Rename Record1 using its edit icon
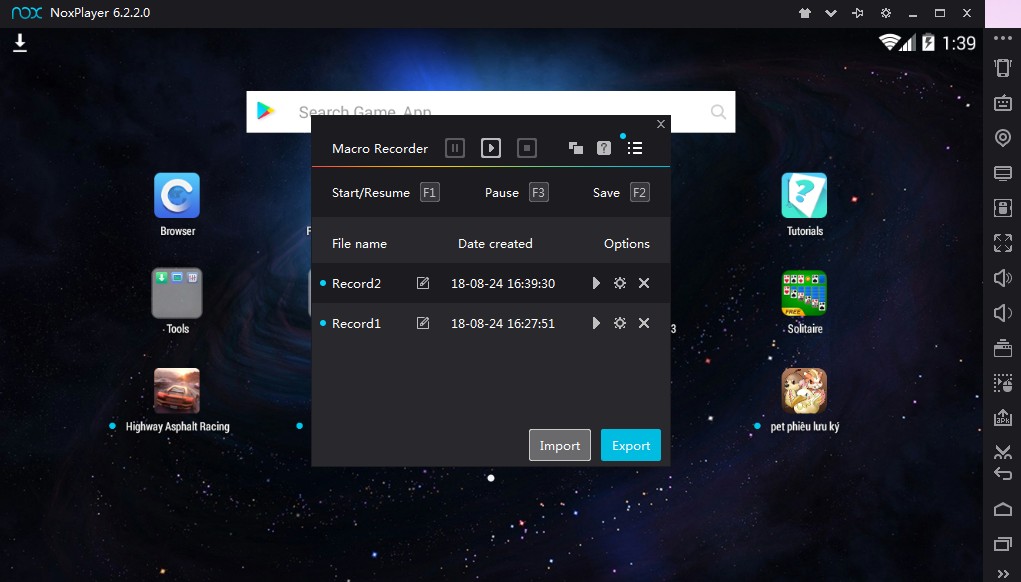This screenshot has width=1021, height=582. click(x=423, y=323)
